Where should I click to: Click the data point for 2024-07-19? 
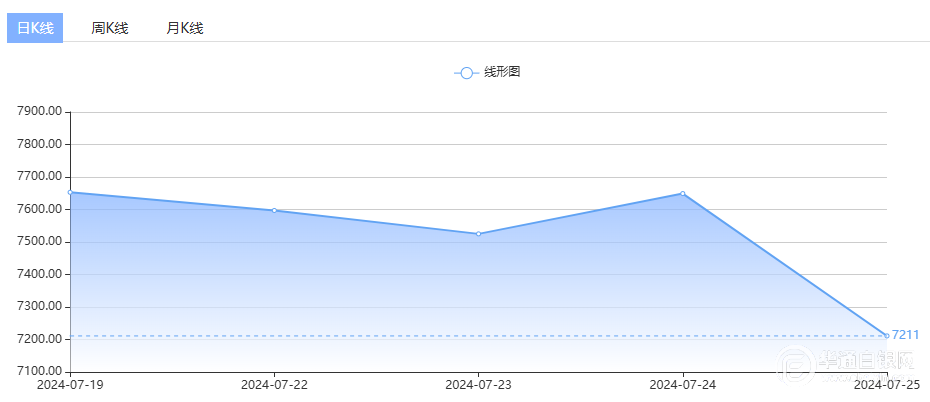(71, 192)
